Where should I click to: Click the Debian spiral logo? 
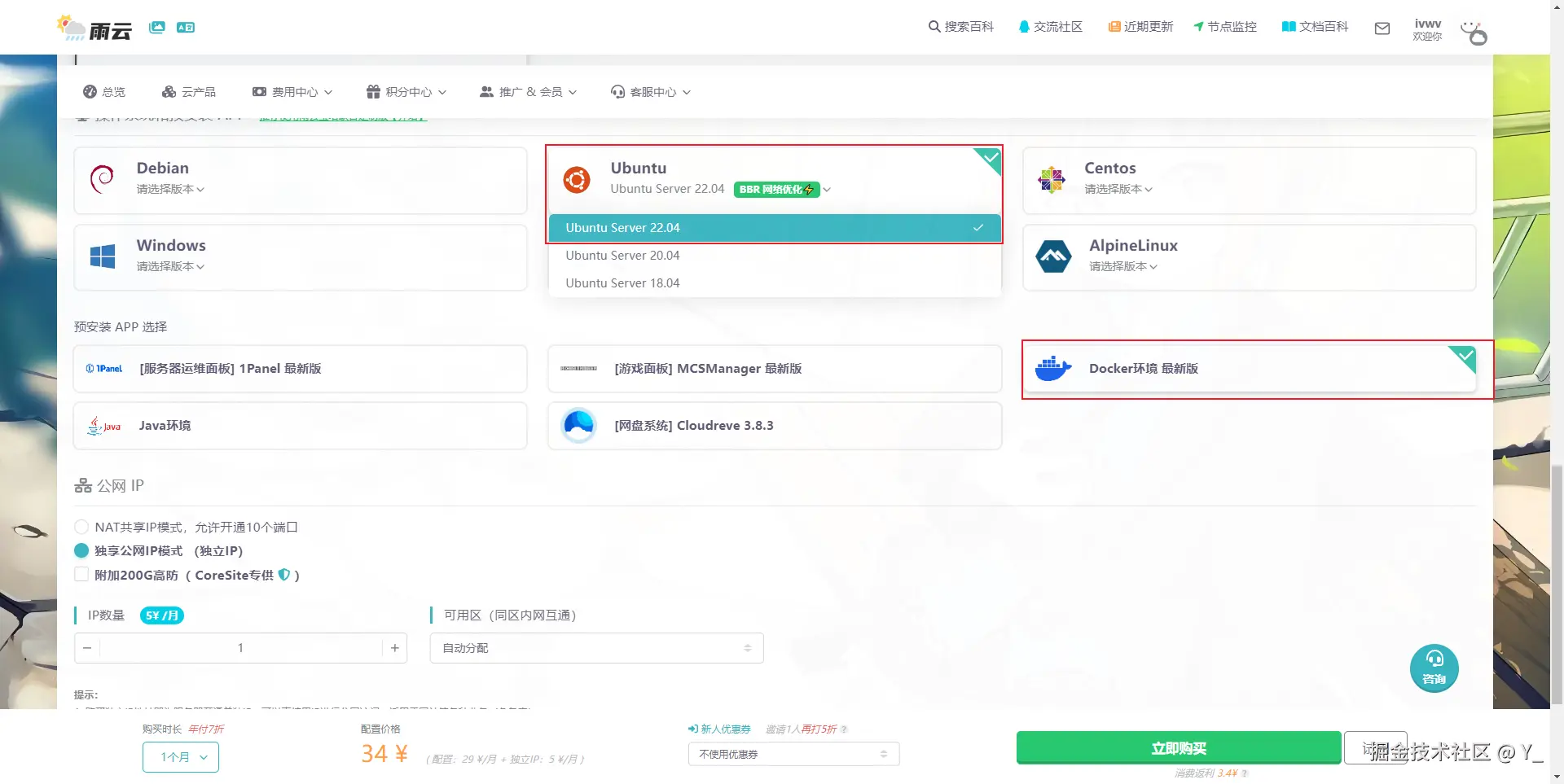coord(103,178)
